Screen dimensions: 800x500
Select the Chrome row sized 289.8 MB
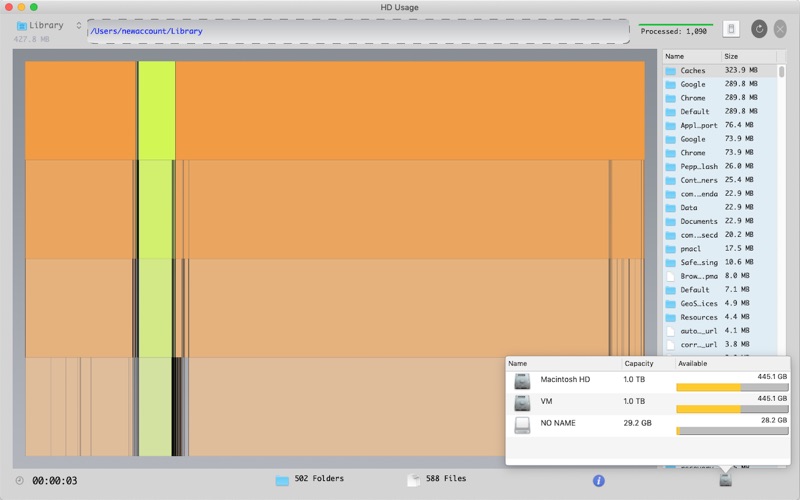click(720, 98)
